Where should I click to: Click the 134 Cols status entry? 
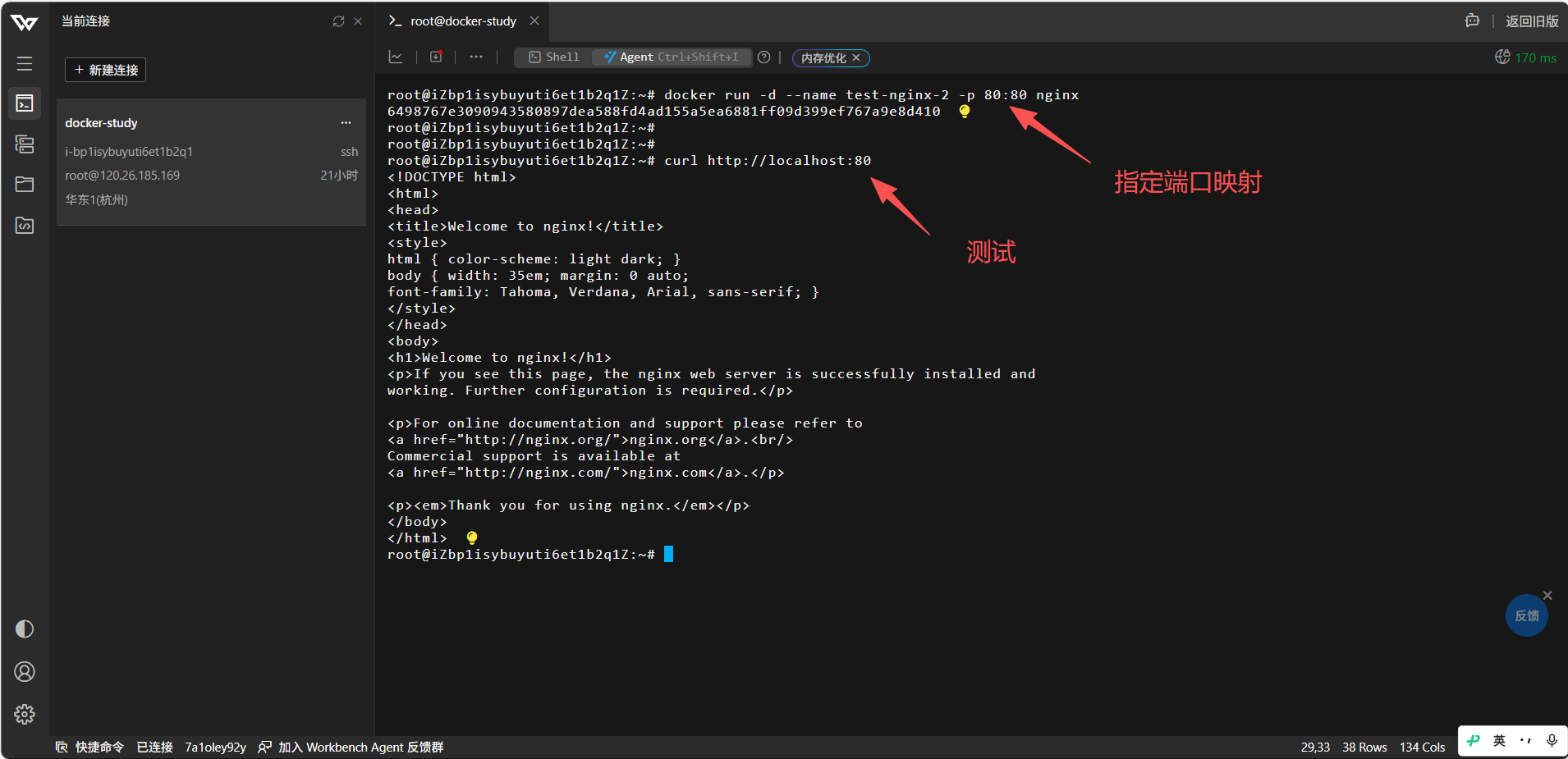coord(1422,747)
